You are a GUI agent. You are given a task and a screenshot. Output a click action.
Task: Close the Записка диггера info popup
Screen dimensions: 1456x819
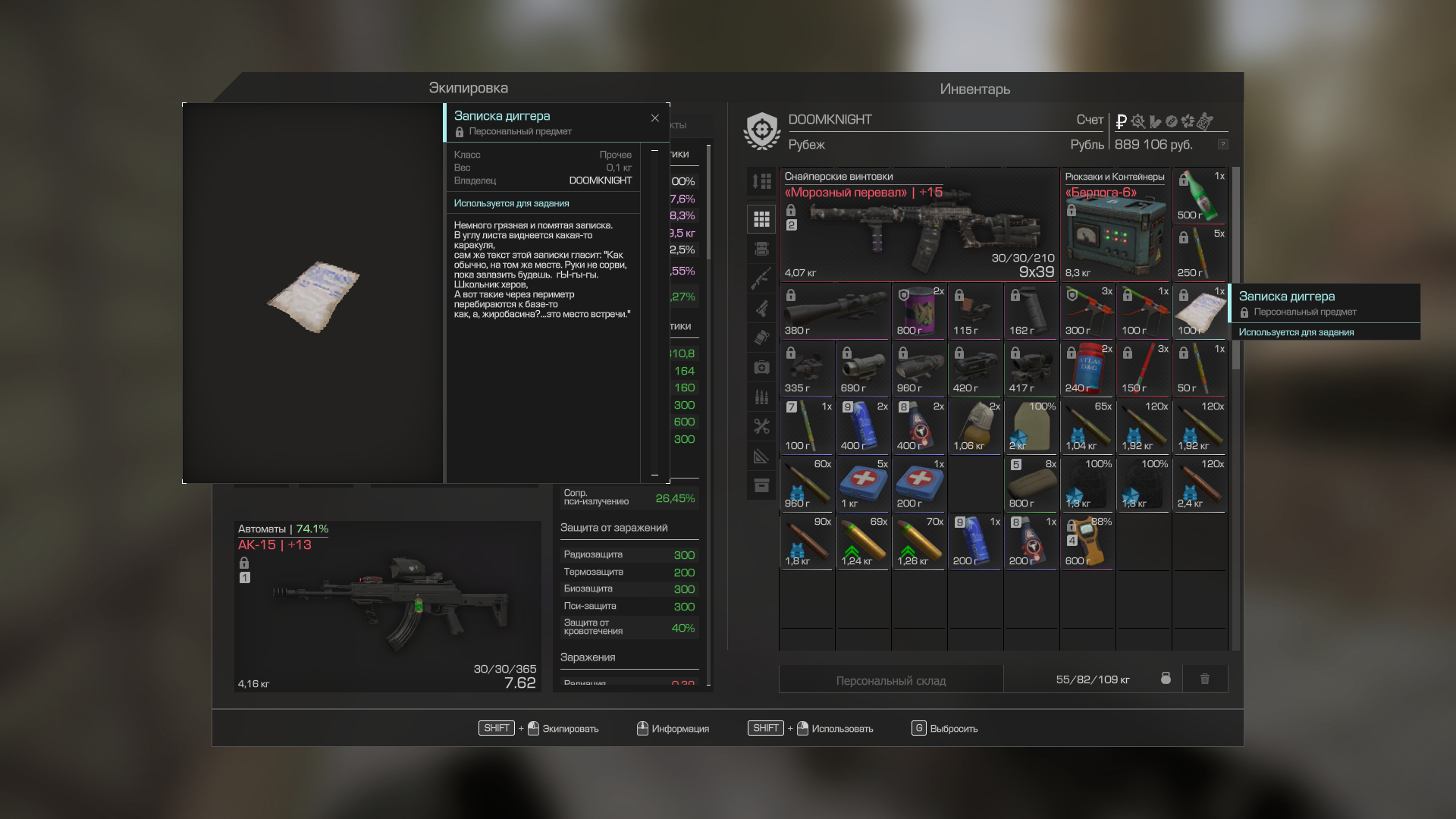[655, 118]
